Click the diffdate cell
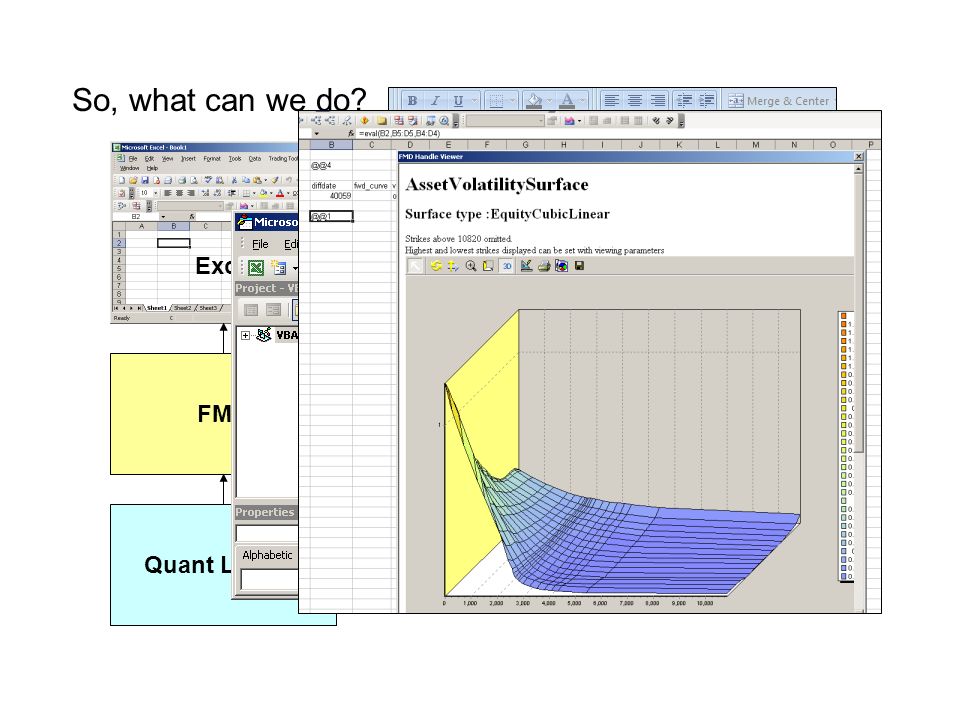 pos(331,186)
